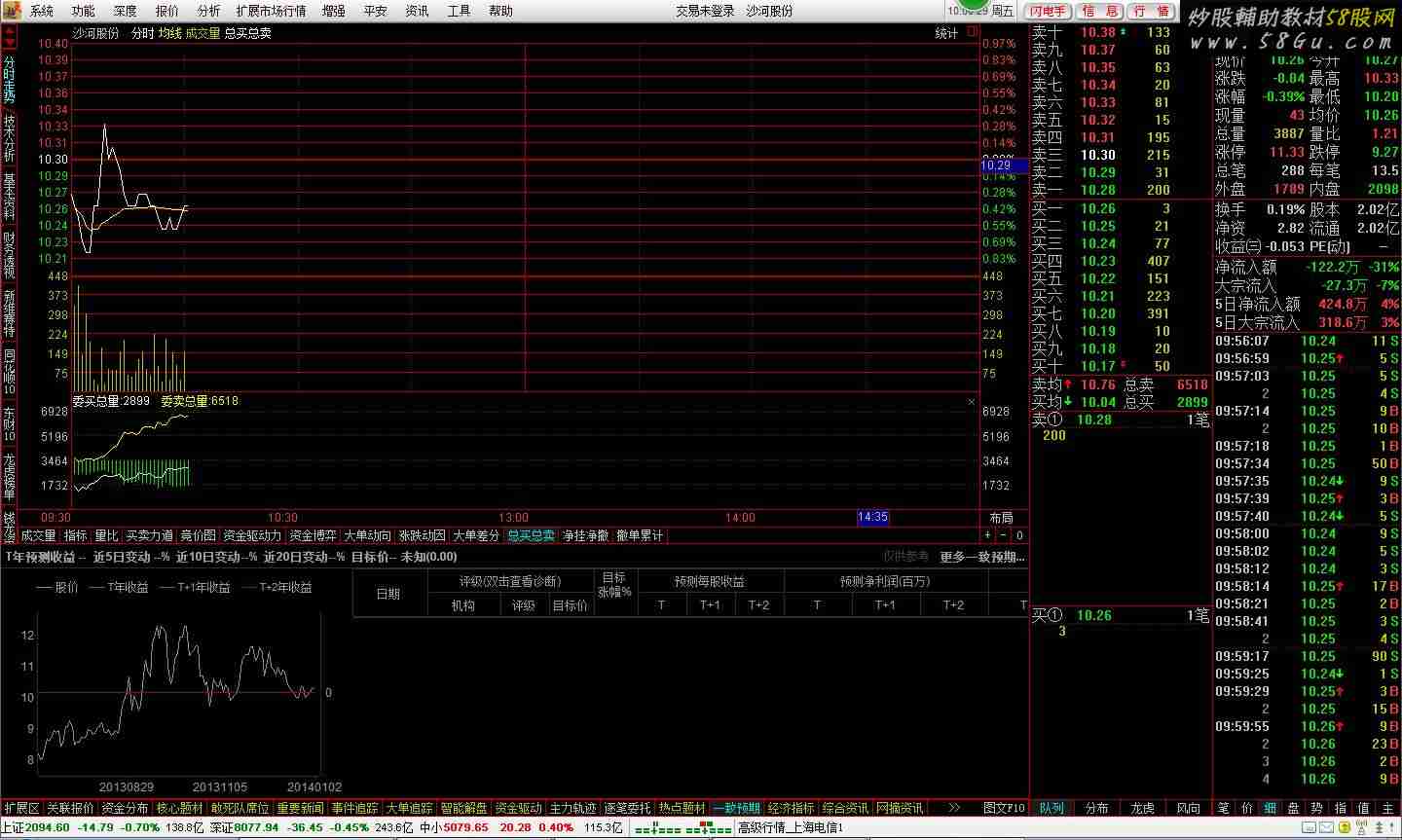Click the 0 reset button beside the zoom controls
This screenshot has height=840, width=1402.
[x=1019, y=535]
